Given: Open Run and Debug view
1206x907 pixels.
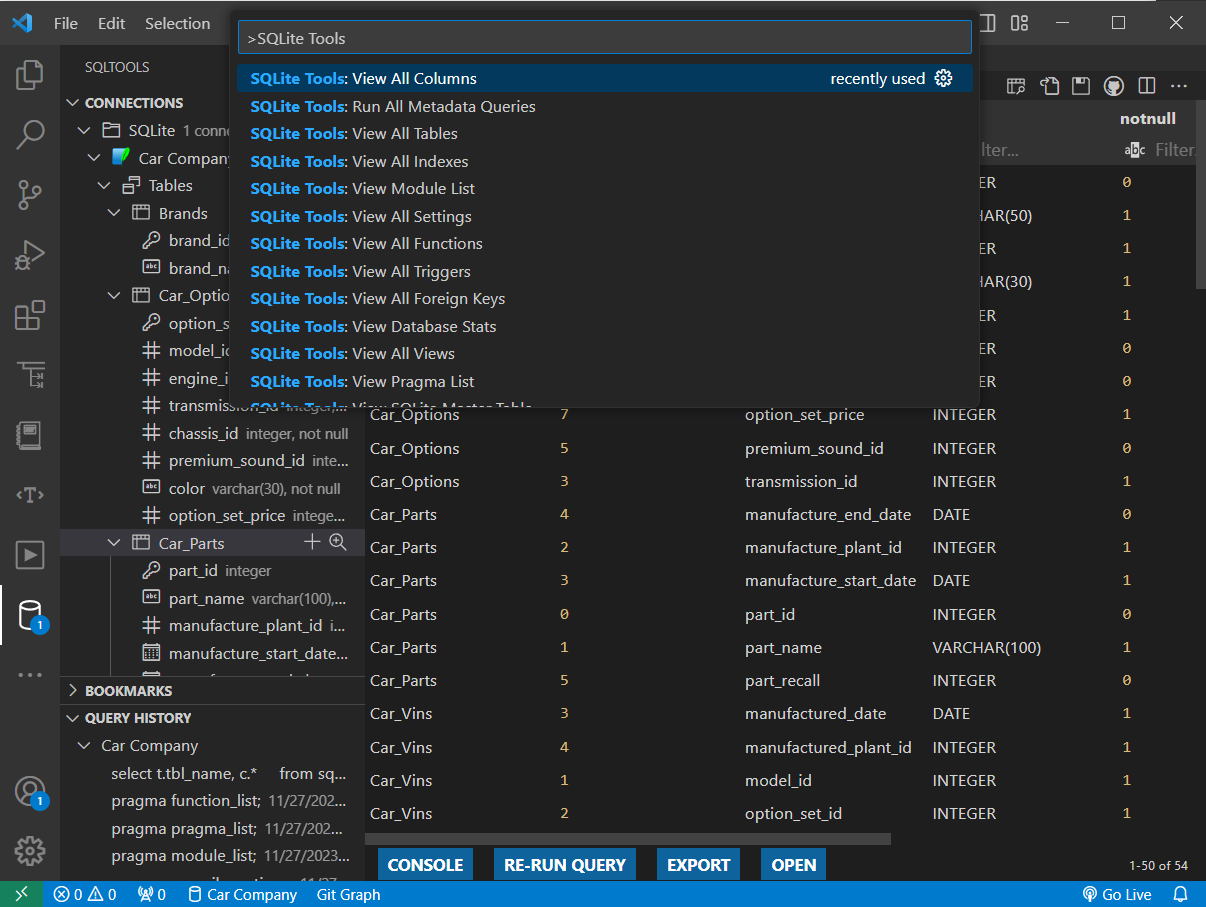Looking at the screenshot, I should click(x=30, y=255).
